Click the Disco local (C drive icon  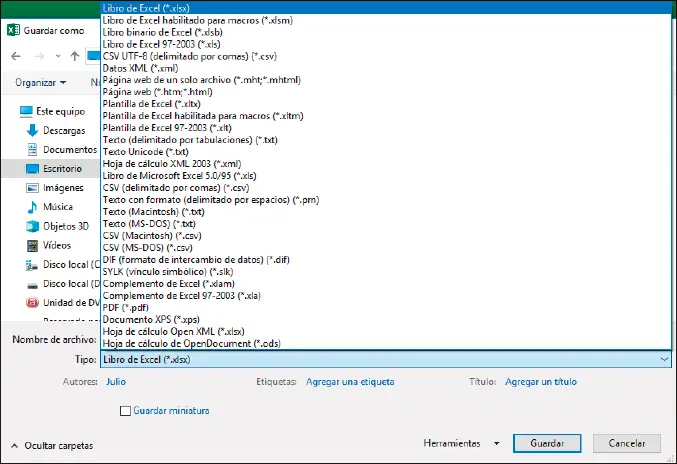[32, 265]
